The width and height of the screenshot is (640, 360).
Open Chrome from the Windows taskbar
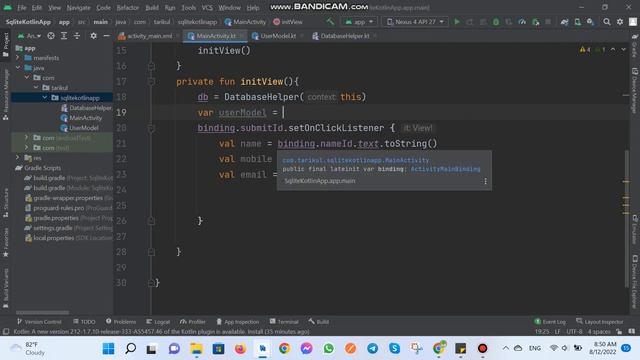[284, 349]
